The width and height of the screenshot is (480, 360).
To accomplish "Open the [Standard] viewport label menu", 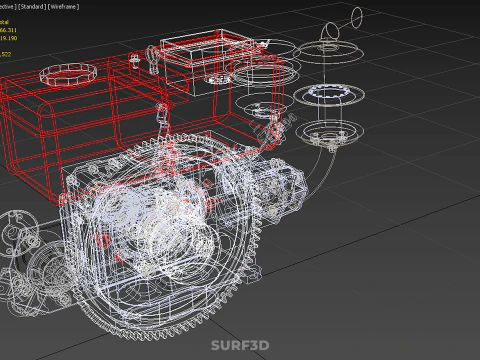I will tap(32, 7).
